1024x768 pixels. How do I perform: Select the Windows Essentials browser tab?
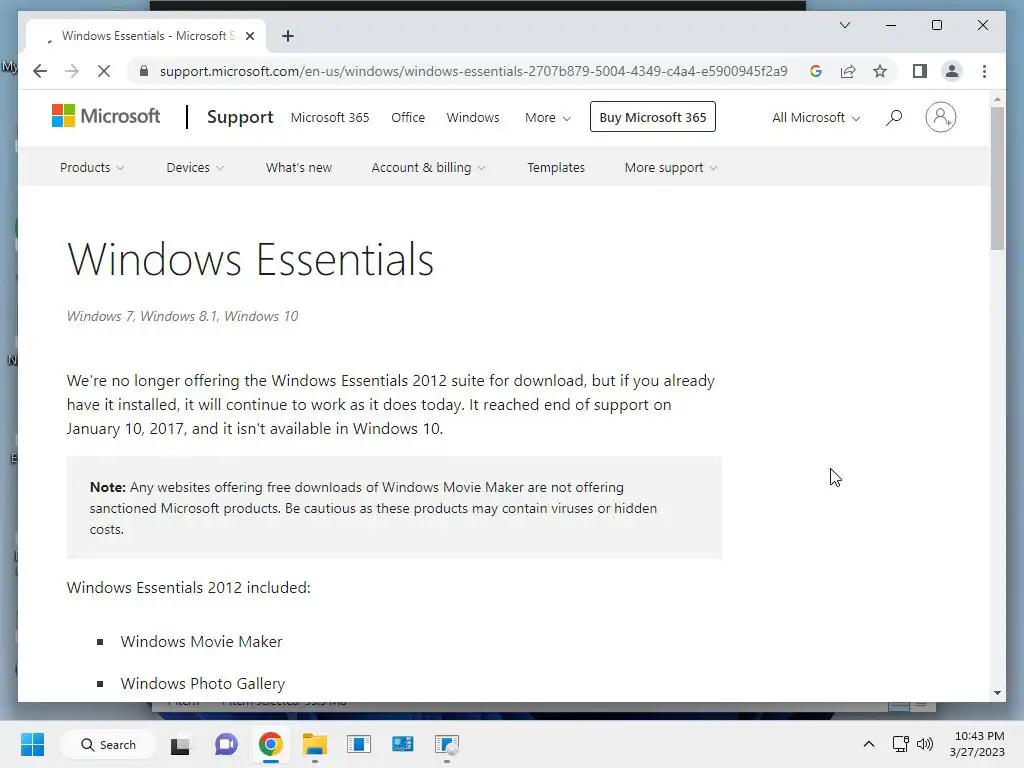tap(146, 36)
